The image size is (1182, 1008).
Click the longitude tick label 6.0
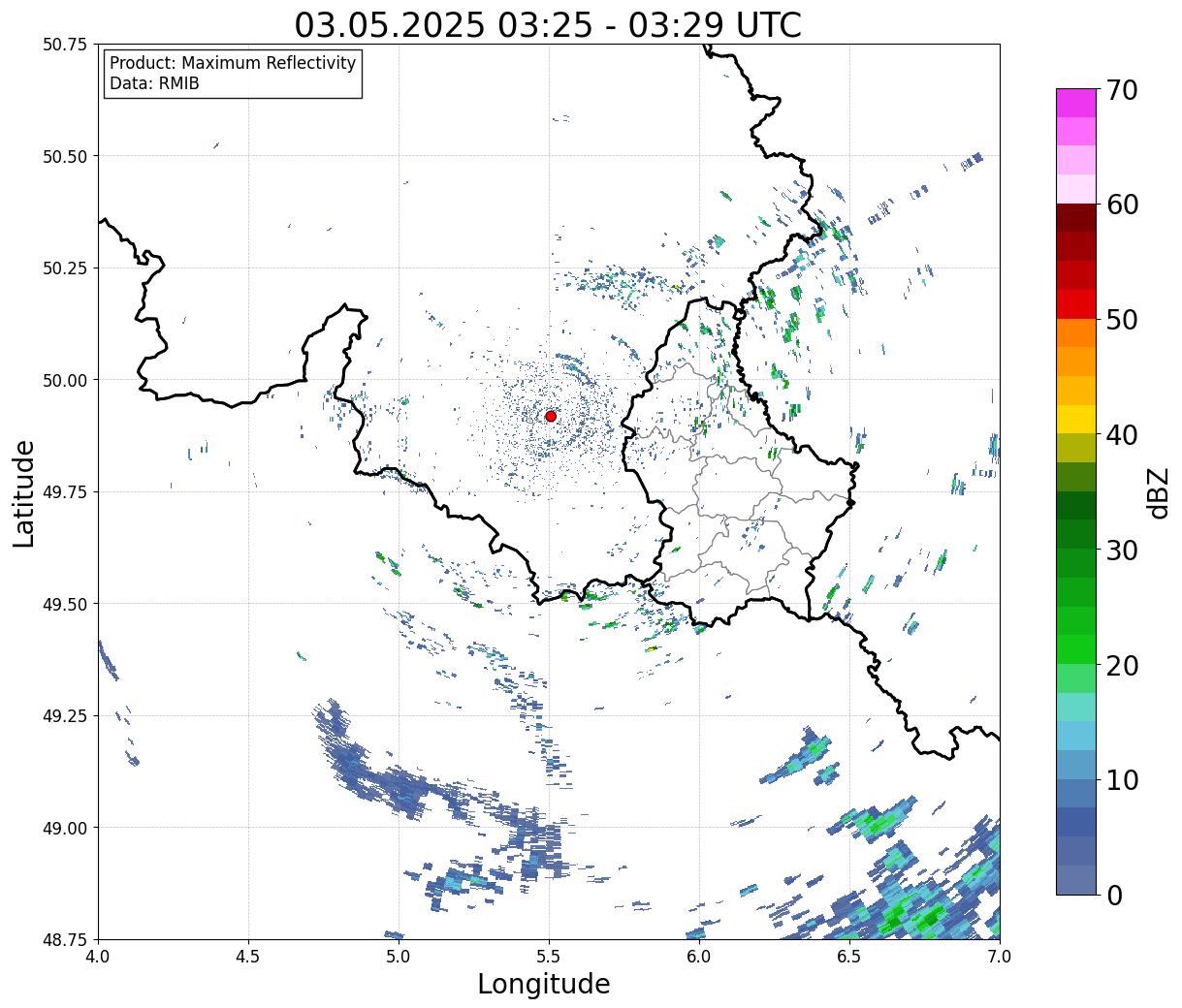pyautogui.click(x=699, y=956)
